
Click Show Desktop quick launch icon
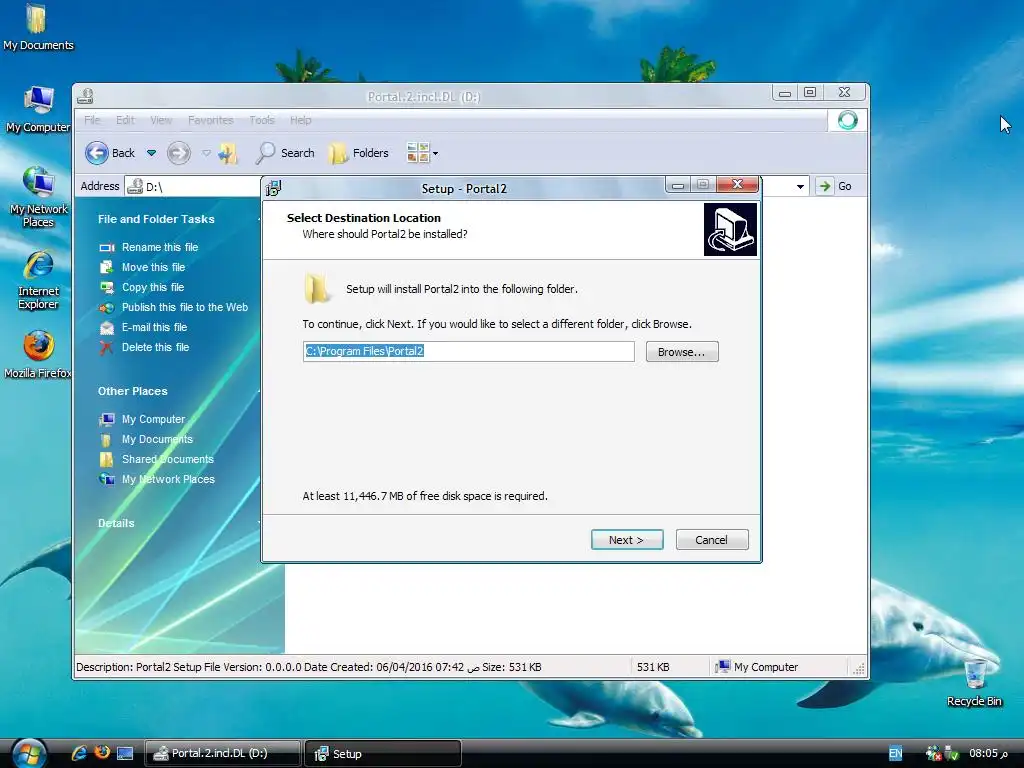(x=125, y=753)
